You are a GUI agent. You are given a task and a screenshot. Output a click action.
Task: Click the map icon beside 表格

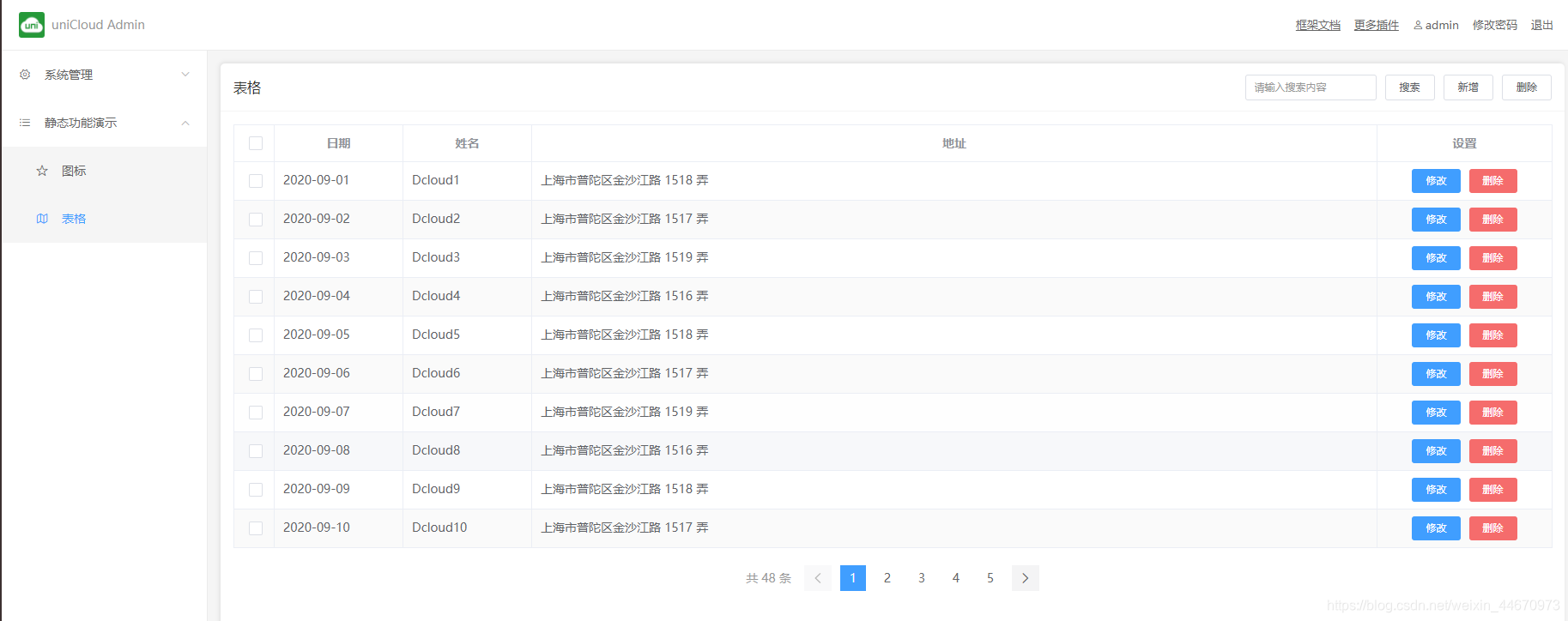[x=42, y=219]
